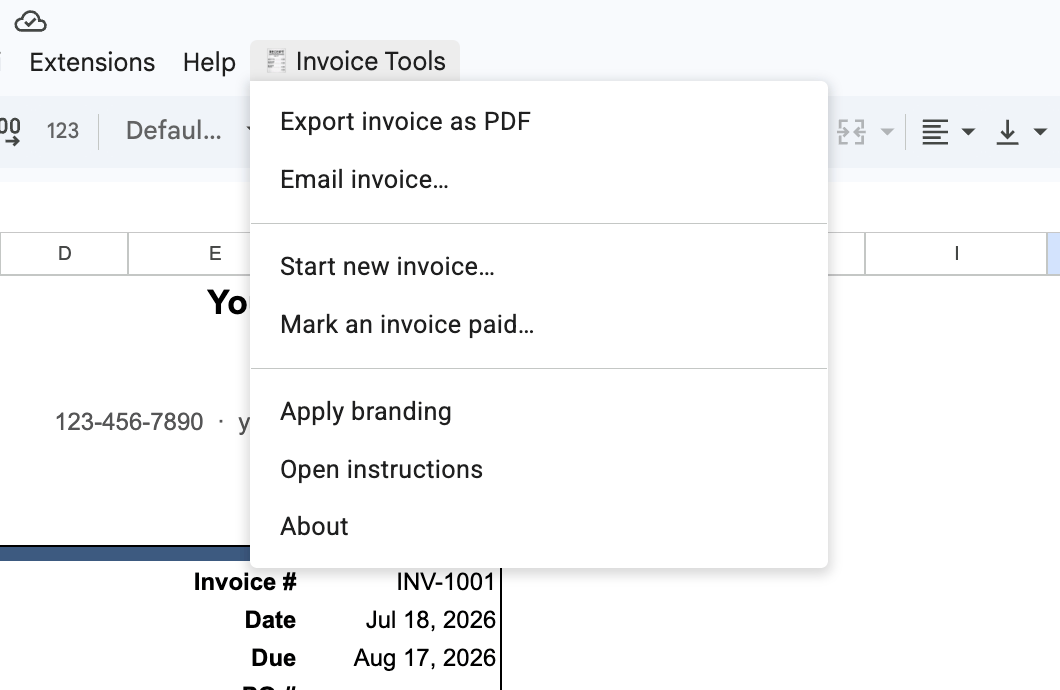
Task: Click the merge cells icon
Action: [x=851, y=132]
